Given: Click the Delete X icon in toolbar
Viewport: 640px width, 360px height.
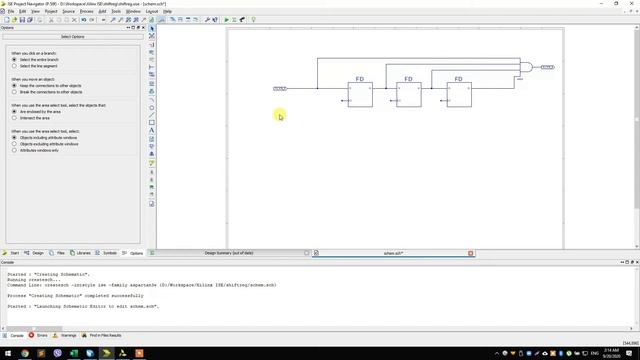Looking at the screenshot, I should 74,20.
